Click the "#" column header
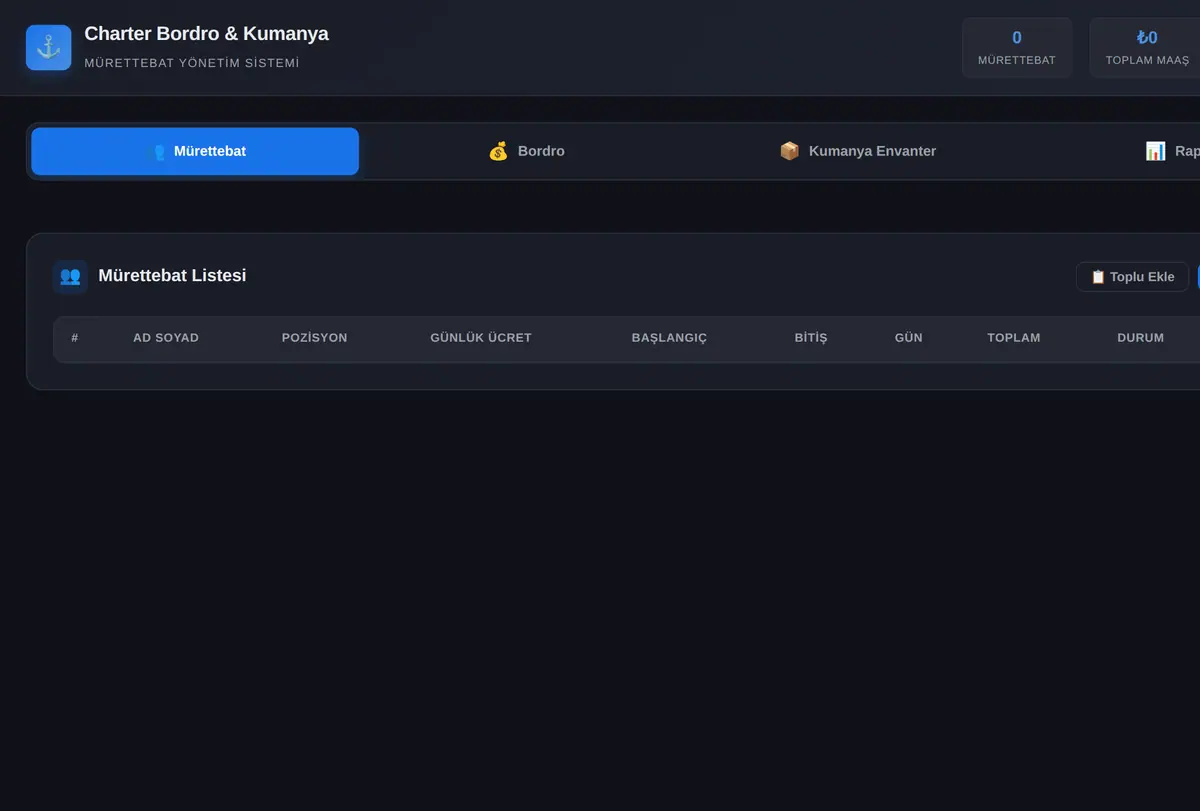Viewport: 1200px width, 811px height. click(75, 338)
